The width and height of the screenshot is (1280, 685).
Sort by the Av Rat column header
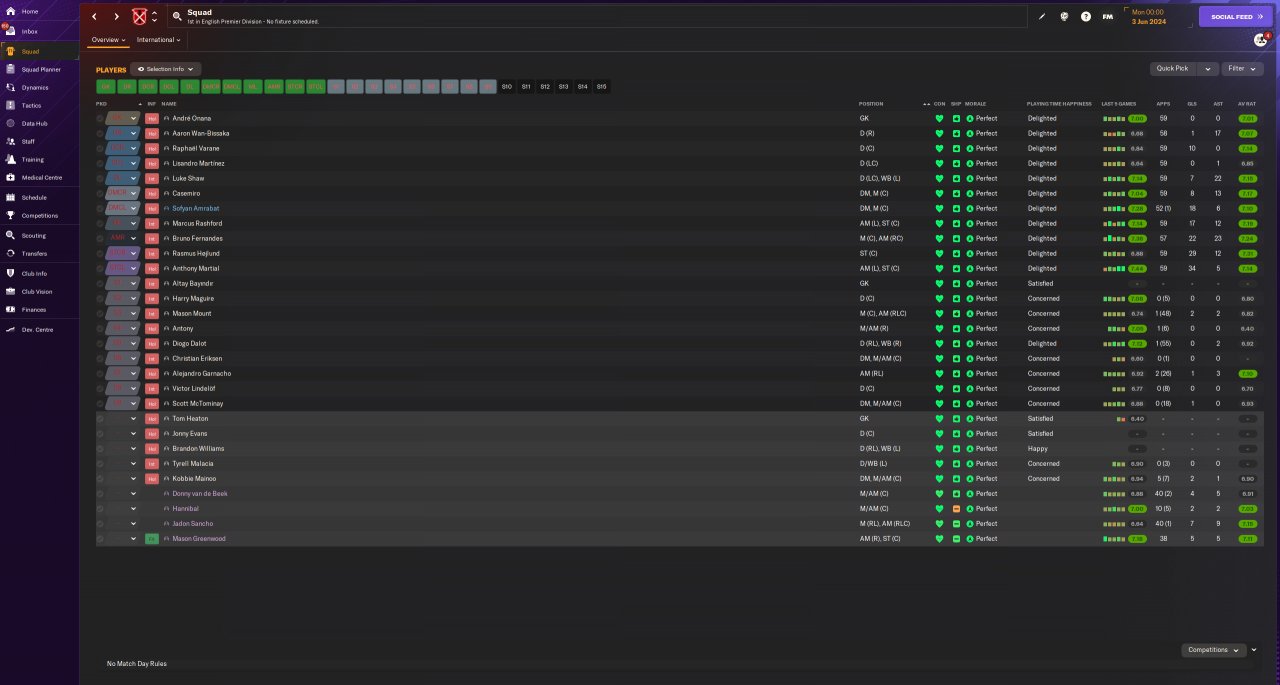point(1246,104)
